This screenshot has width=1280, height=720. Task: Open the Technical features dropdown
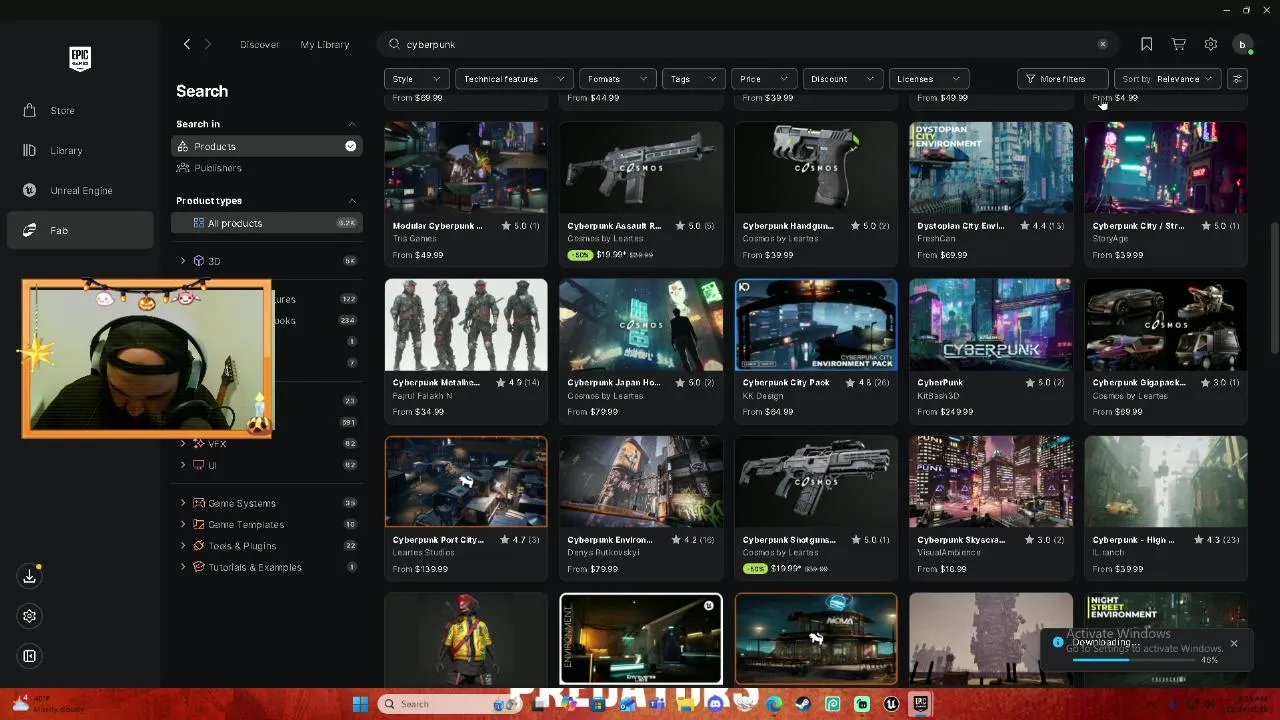514,79
